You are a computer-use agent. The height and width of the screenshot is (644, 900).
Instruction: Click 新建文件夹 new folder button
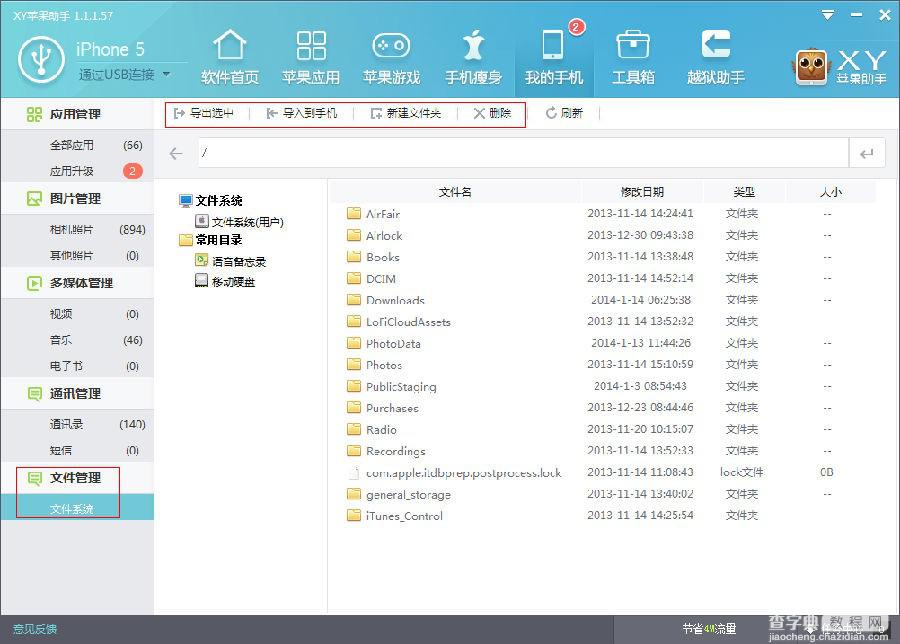click(406, 113)
